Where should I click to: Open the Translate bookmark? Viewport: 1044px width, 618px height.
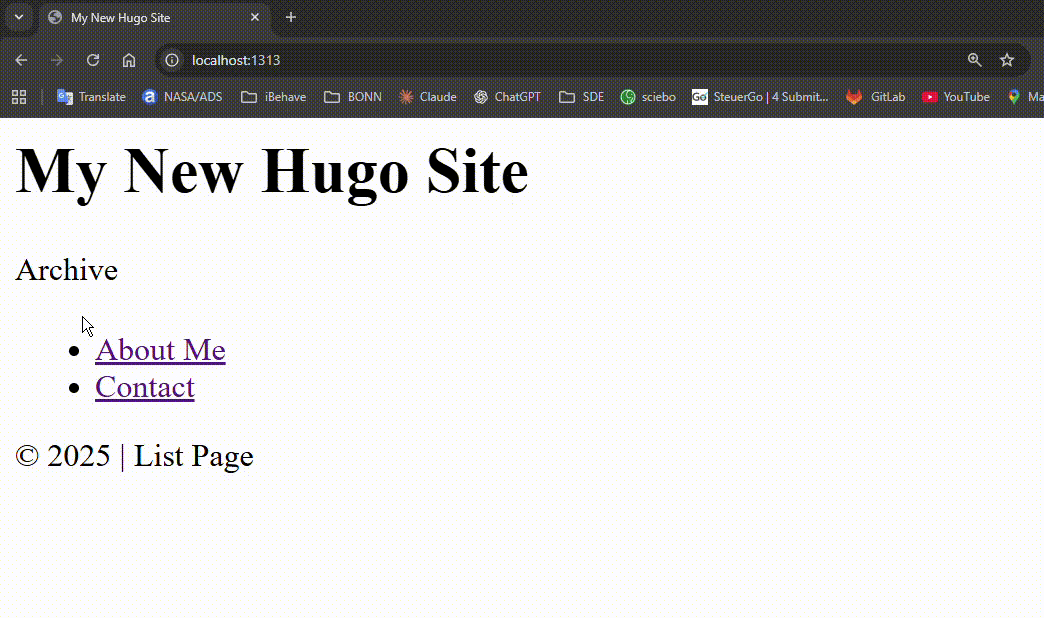91,97
